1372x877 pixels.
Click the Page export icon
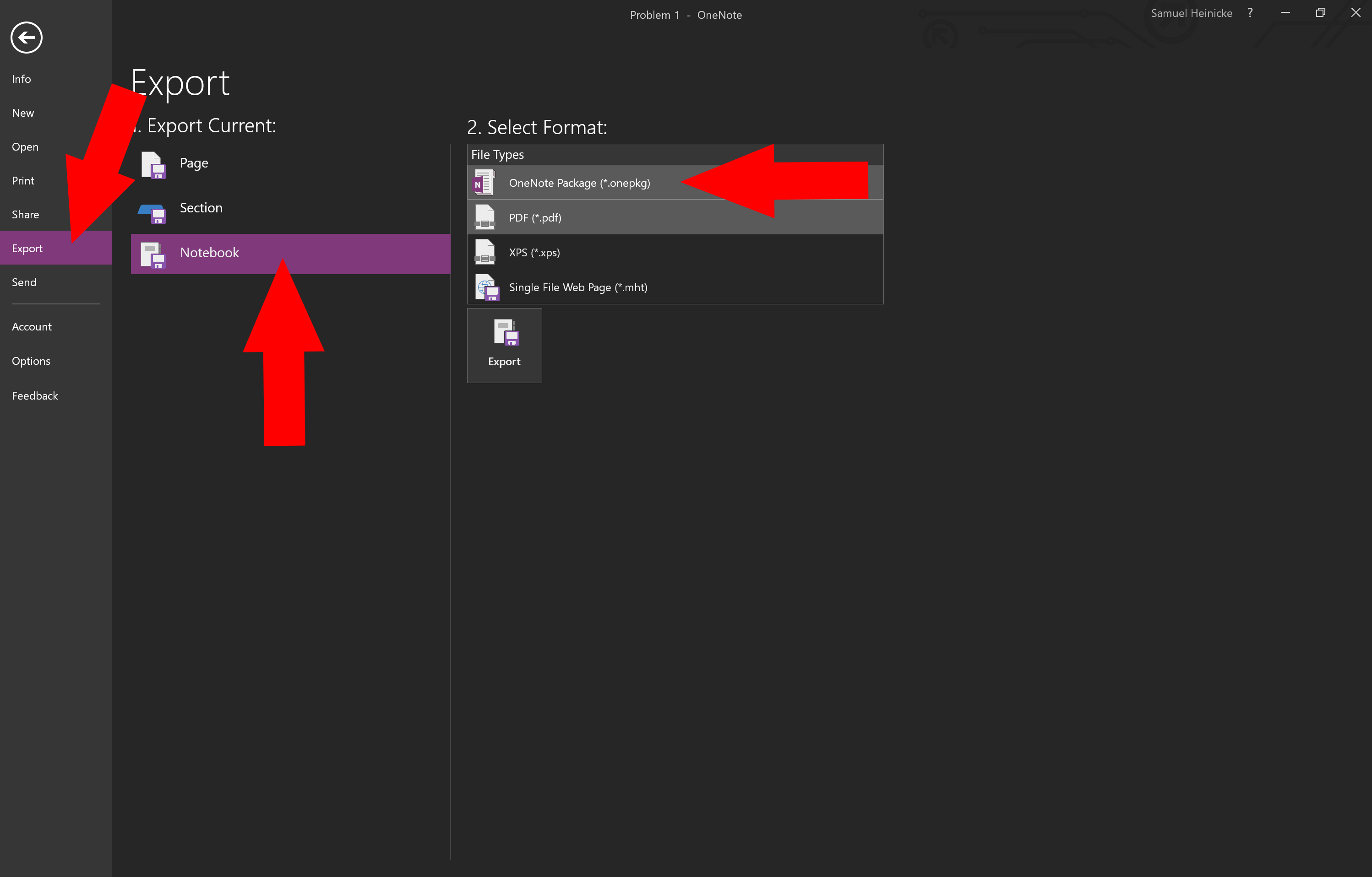(153, 165)
